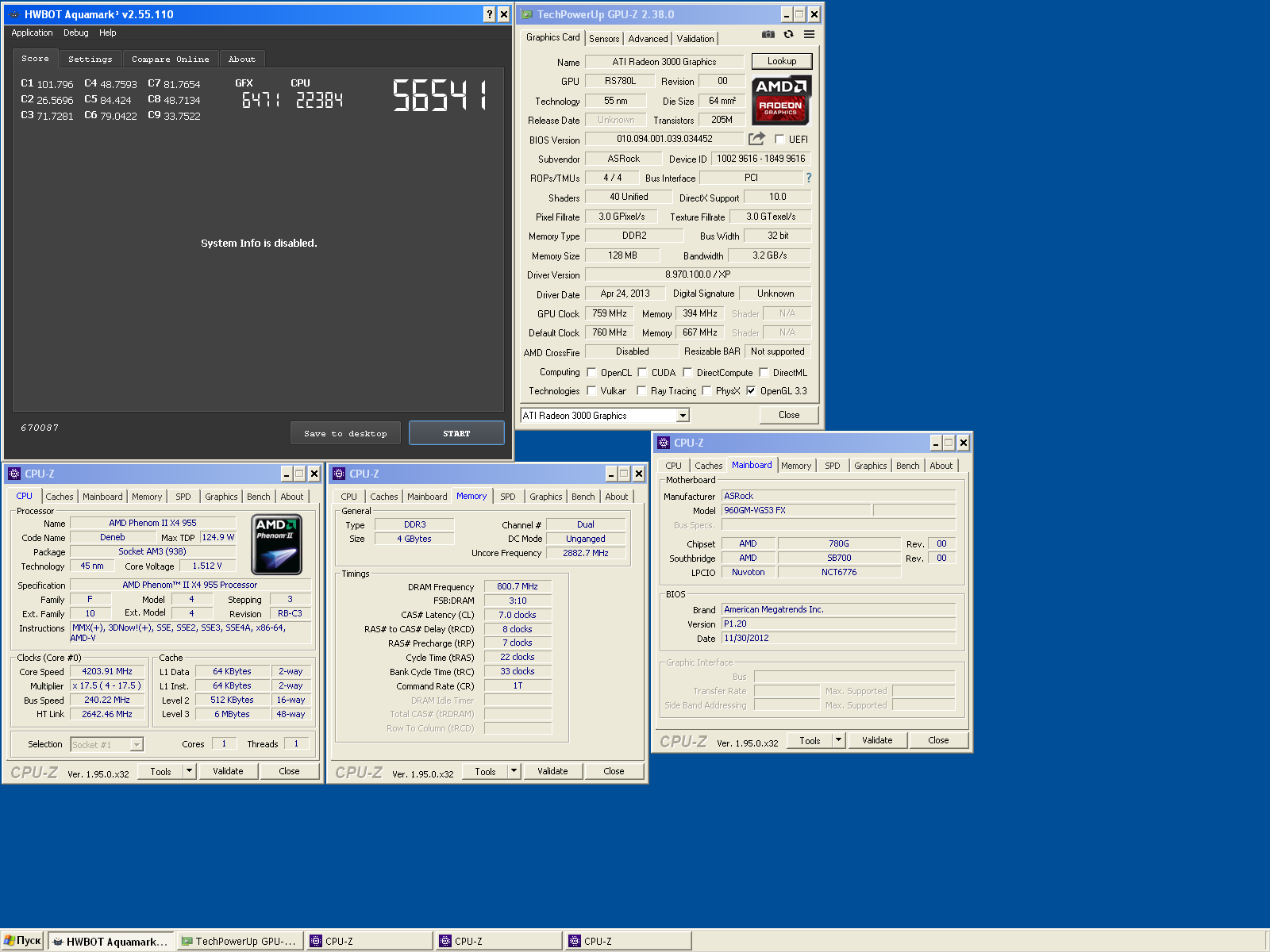Click the Aquamark help question mark button
The height and width of the screenshot is (952, 1270).
click(x=490, y=14)
